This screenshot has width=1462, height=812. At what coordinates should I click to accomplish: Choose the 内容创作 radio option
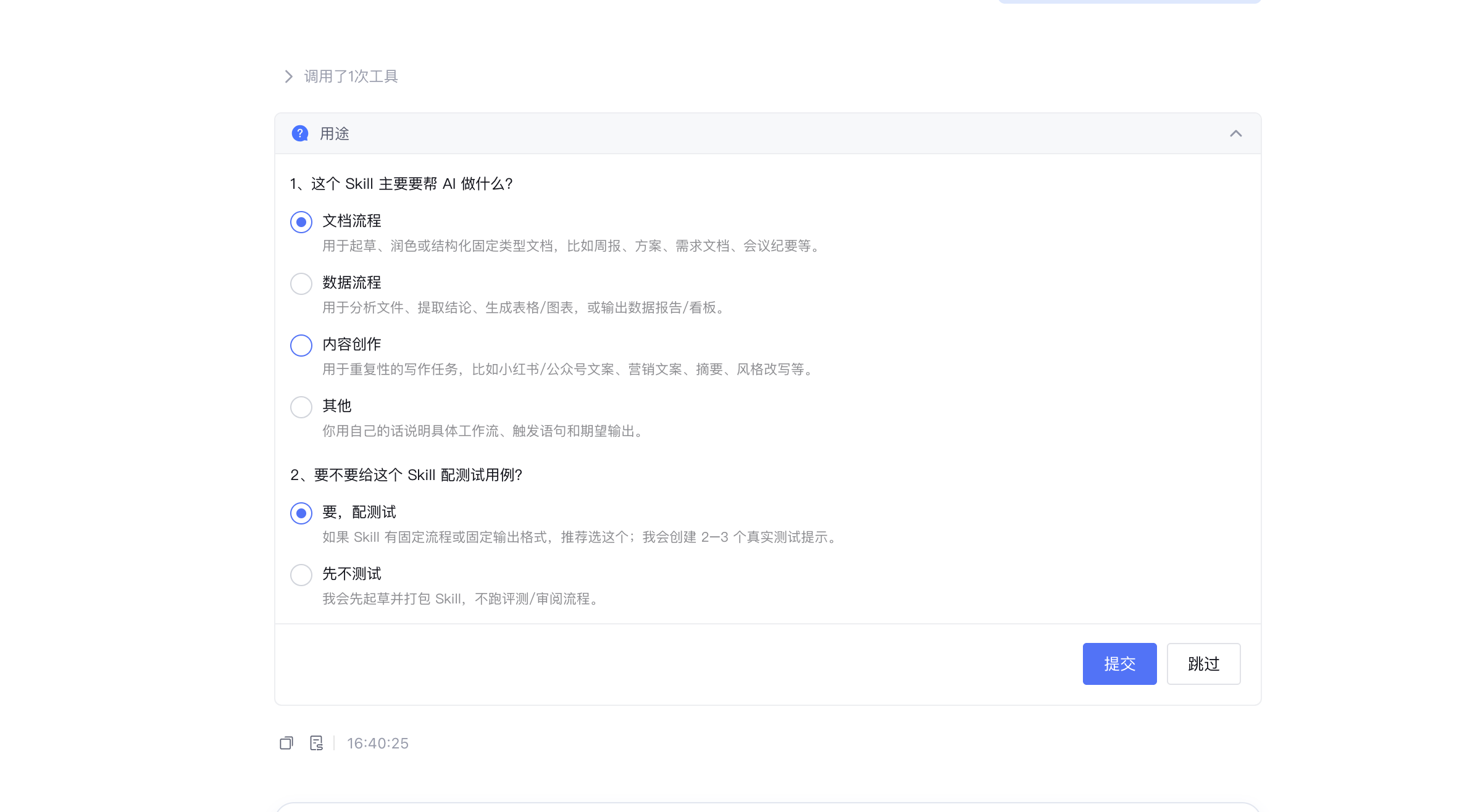301,346
